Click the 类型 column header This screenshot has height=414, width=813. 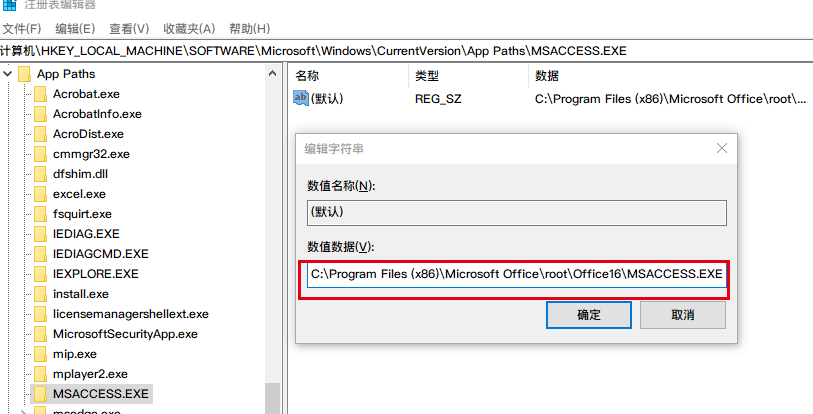[427, 77]
